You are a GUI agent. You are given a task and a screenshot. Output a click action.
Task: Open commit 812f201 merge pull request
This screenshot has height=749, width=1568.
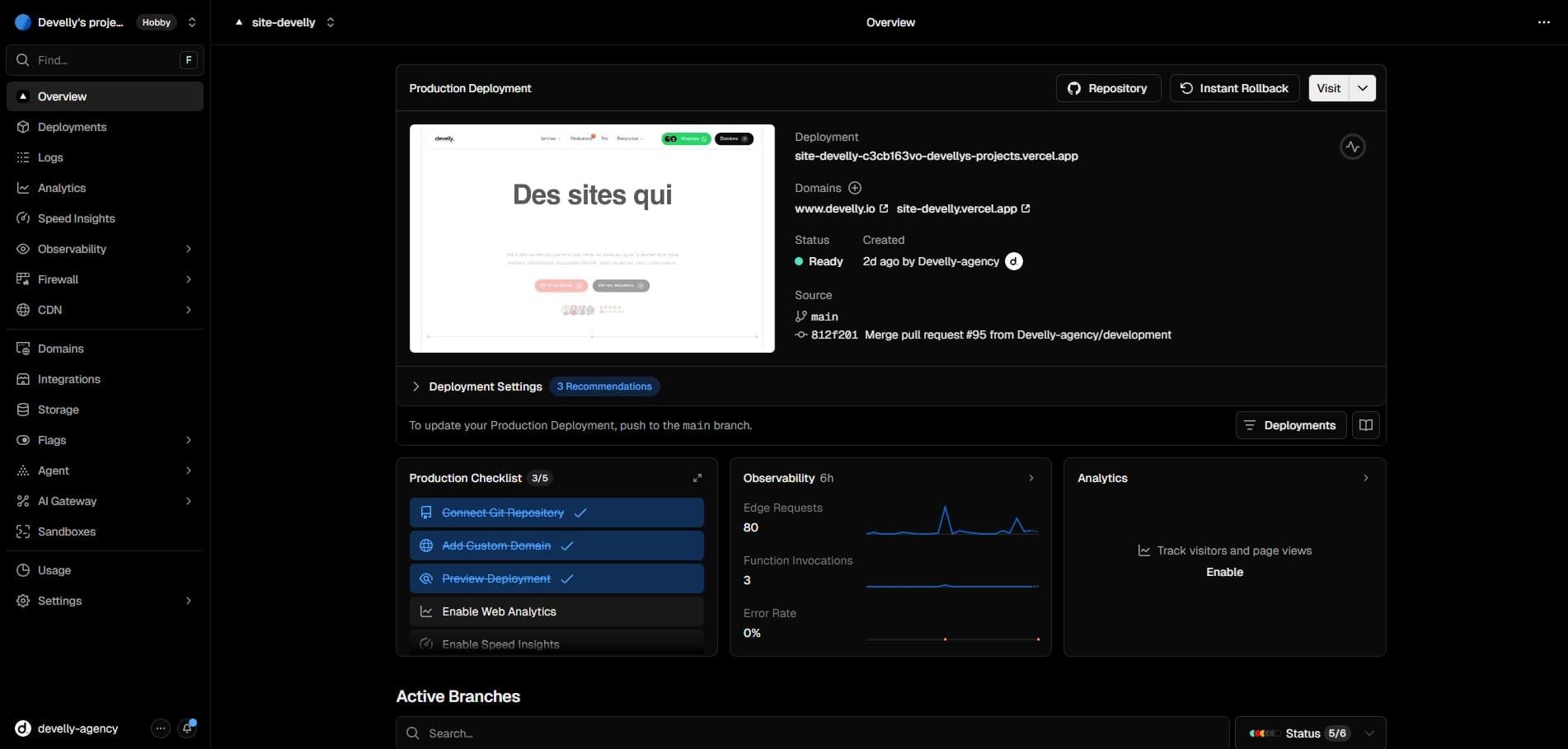[983, 335]
